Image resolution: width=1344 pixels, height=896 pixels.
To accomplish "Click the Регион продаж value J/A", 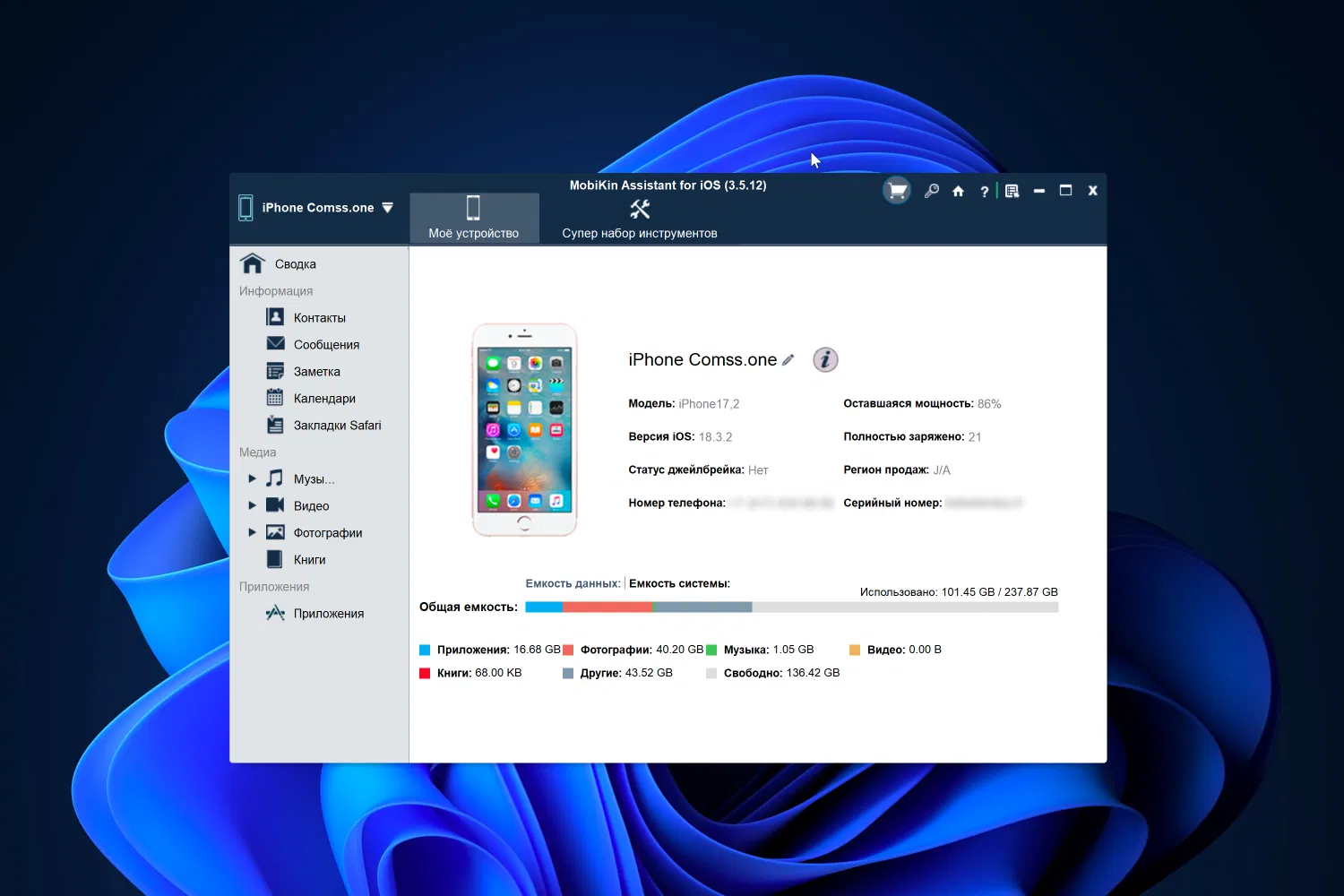I will 942,470.
